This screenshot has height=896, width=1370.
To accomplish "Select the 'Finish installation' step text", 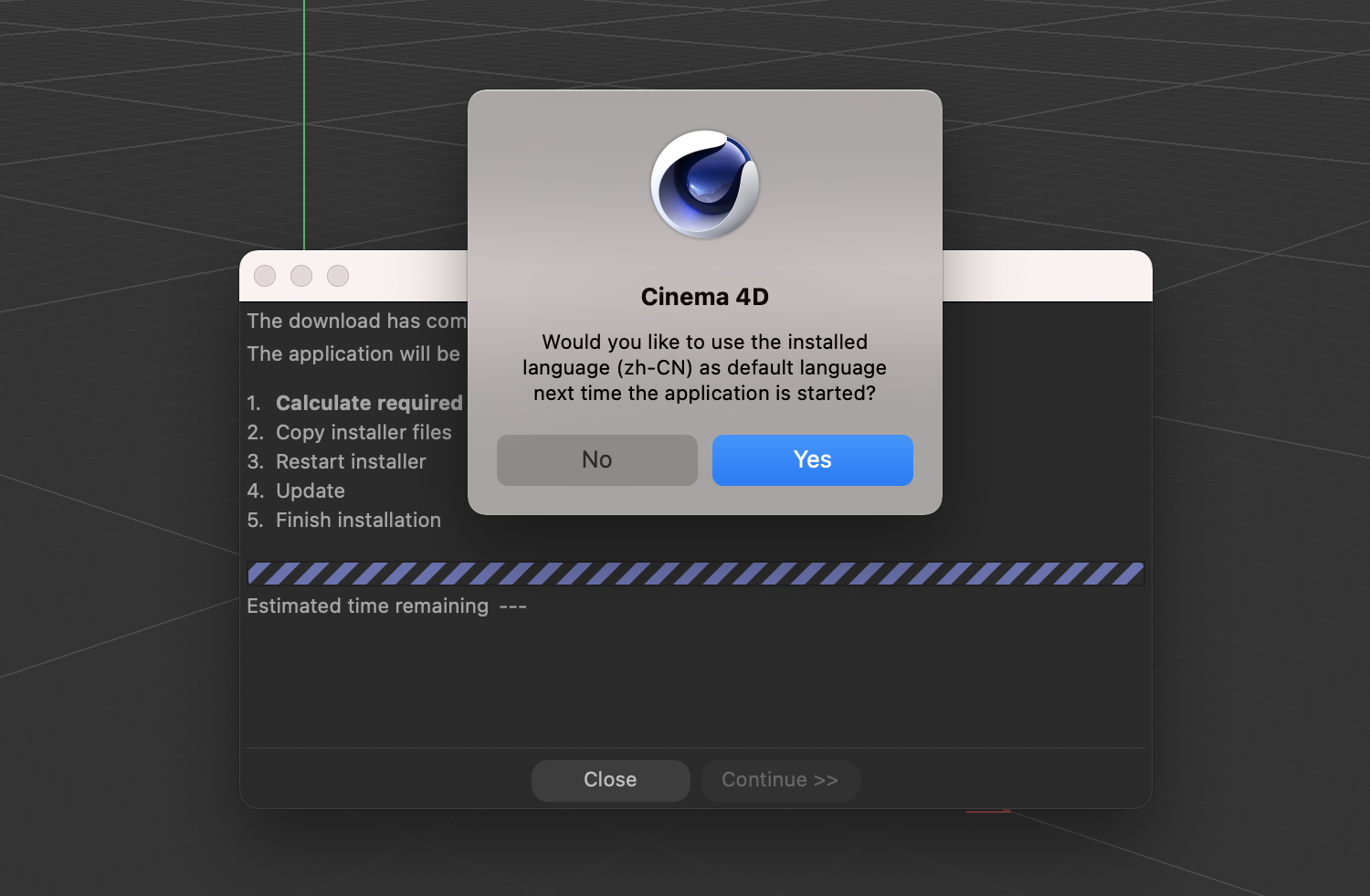I will pyautogui.click(x=358, y=520).
